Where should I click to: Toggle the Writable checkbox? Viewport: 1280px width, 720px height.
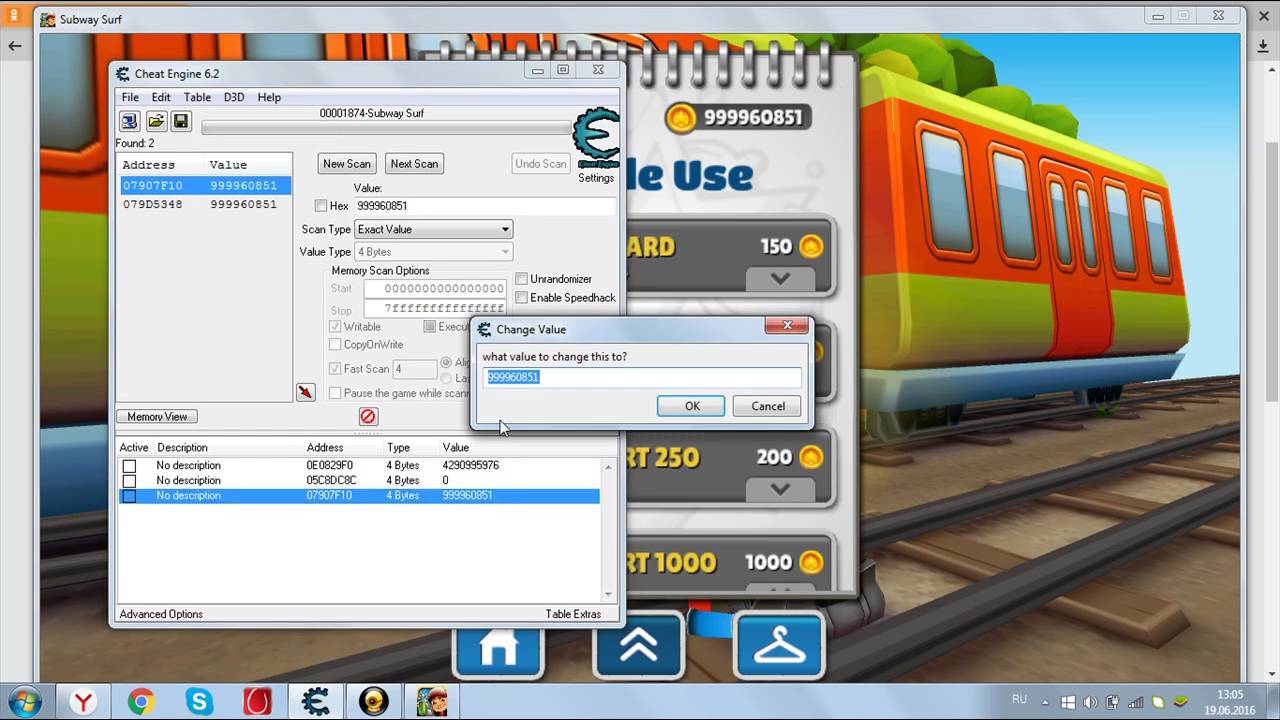click(x=335, y=327)
